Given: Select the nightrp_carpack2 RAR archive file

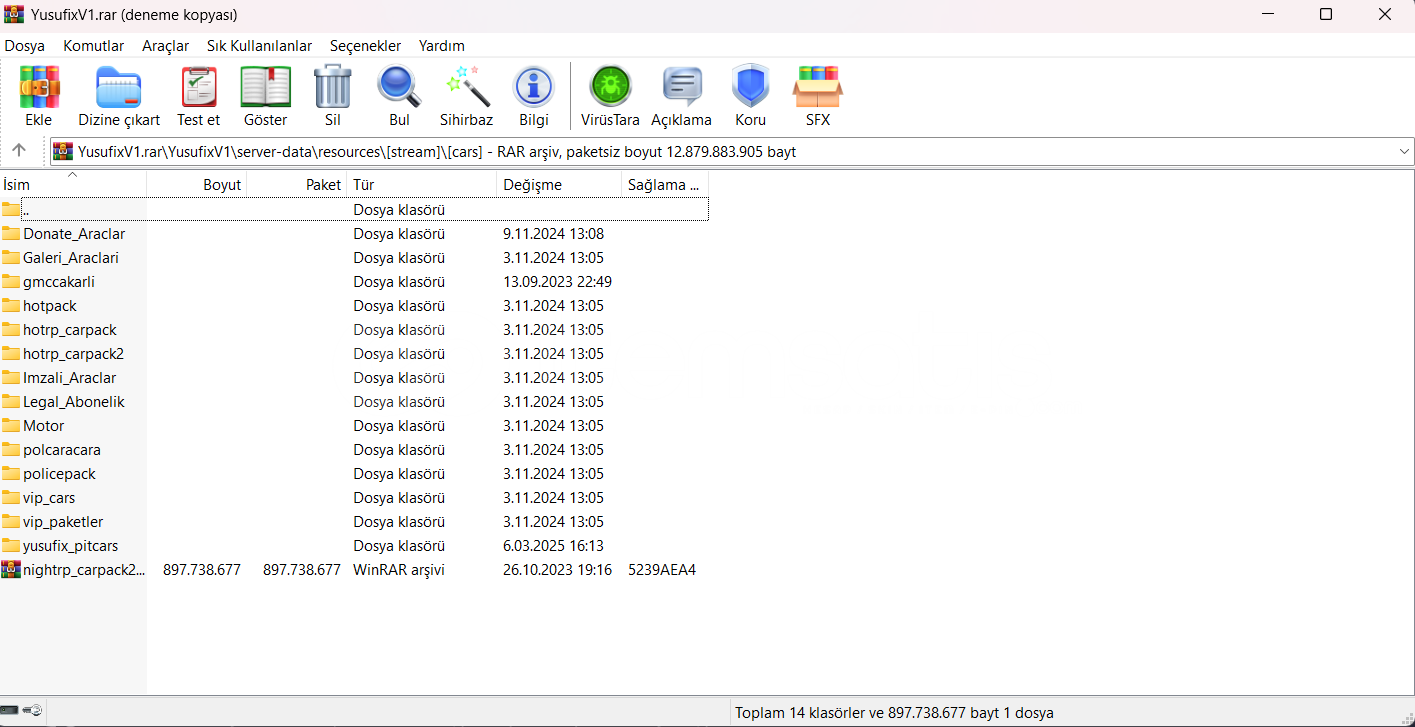Looking at the screenshot, I should 83,570.
